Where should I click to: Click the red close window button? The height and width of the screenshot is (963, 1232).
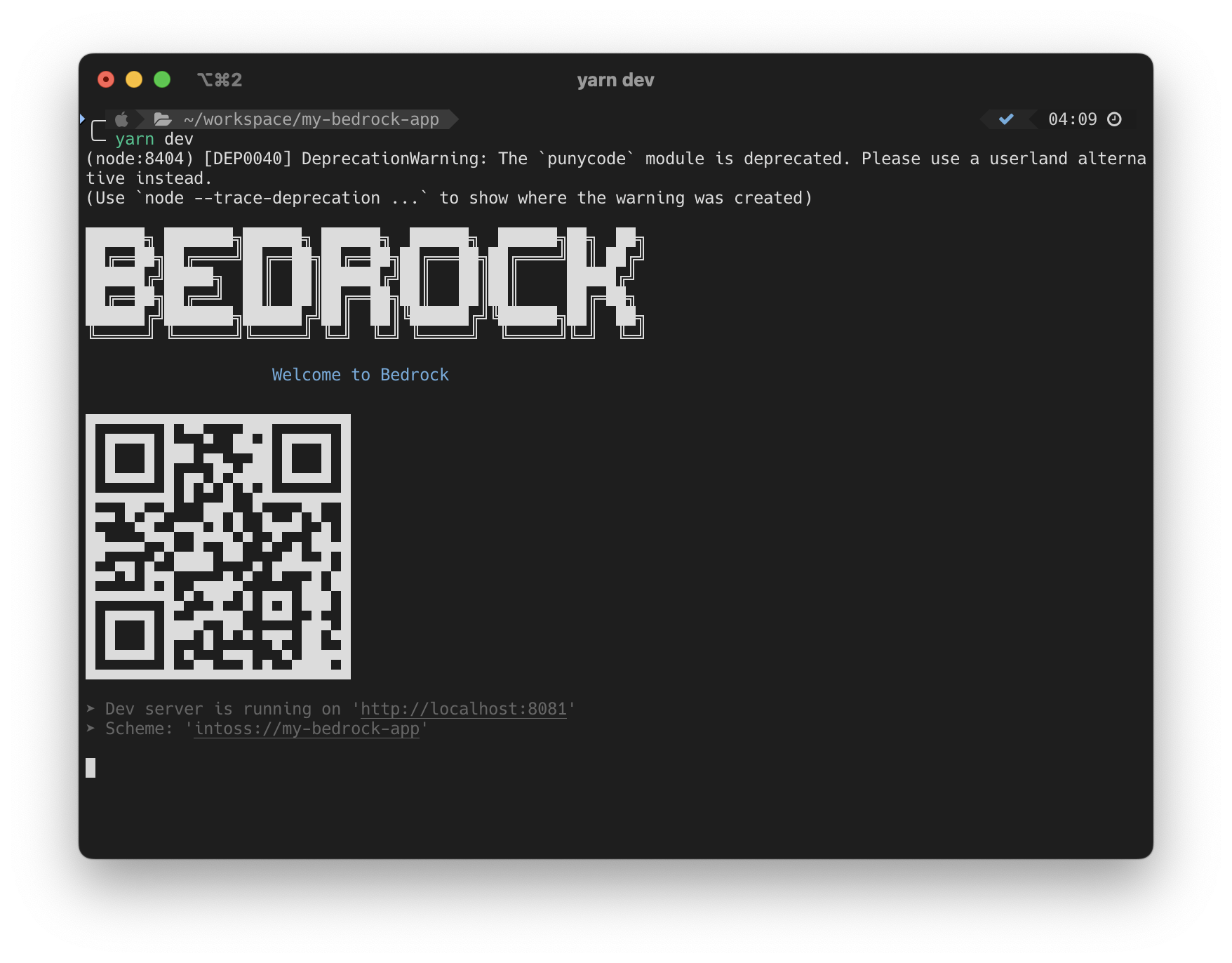pyautogui.click(x=106, y=79)
